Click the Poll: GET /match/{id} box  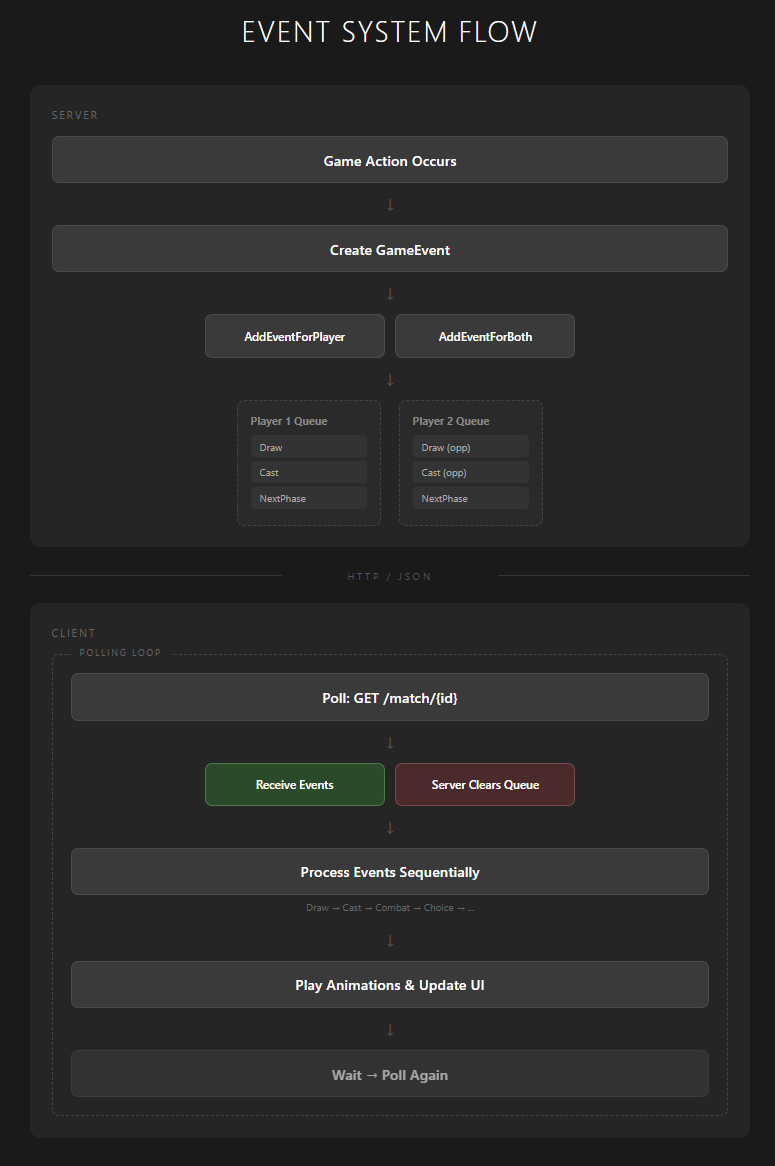point(389,697)
